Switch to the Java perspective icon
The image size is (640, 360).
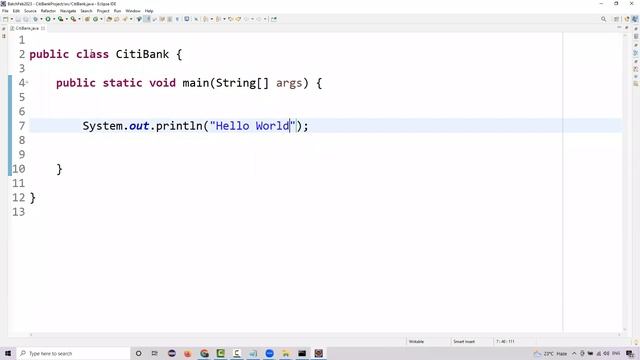point(635,19)
